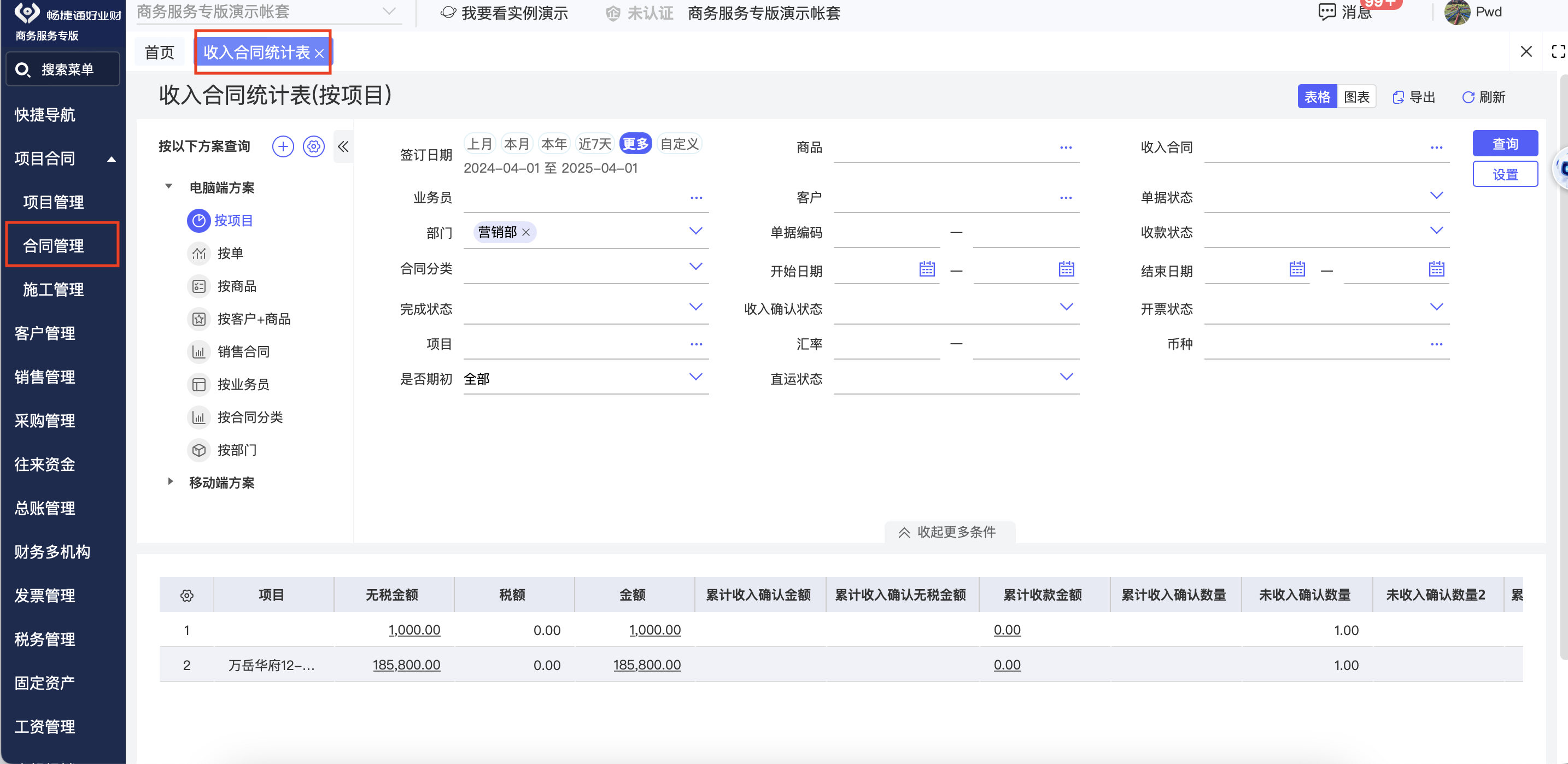The height and width of the screenshot is (764, 1568).
Task: Select the 按商品 query scheme
Action: pos(237,286)
